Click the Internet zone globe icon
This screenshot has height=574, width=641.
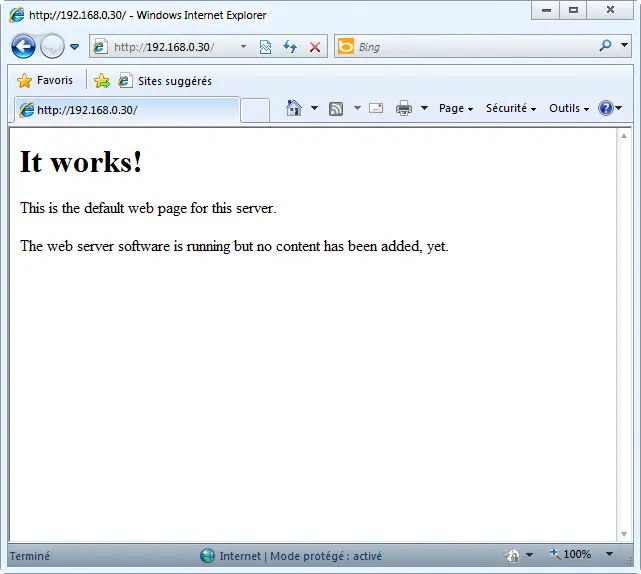(x=207, y=556)
